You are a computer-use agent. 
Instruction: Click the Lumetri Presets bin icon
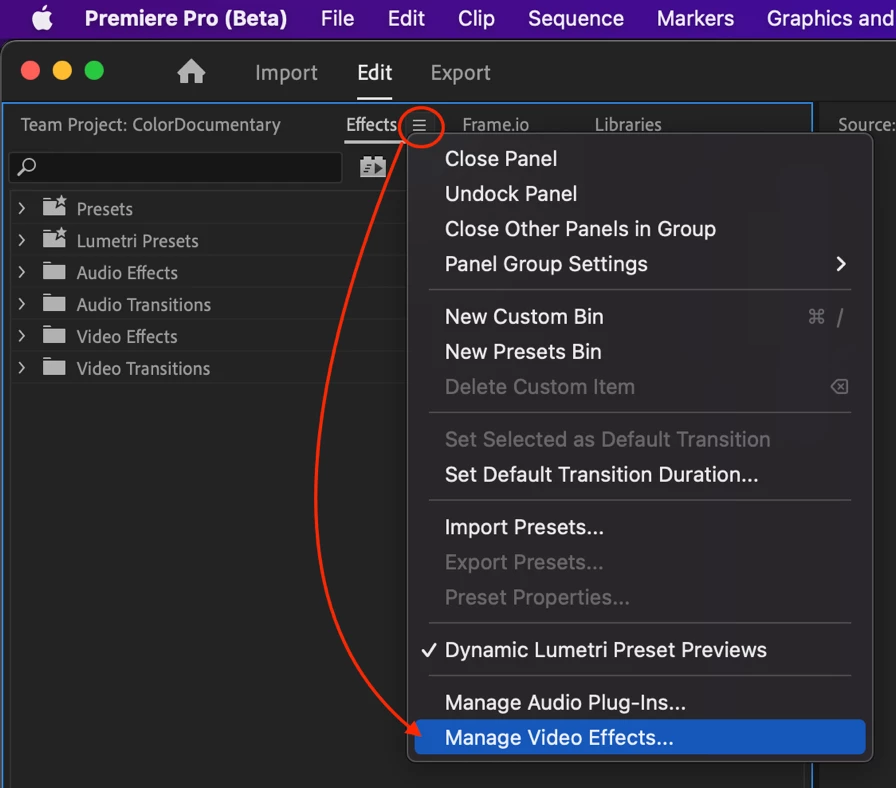[55, 239]
